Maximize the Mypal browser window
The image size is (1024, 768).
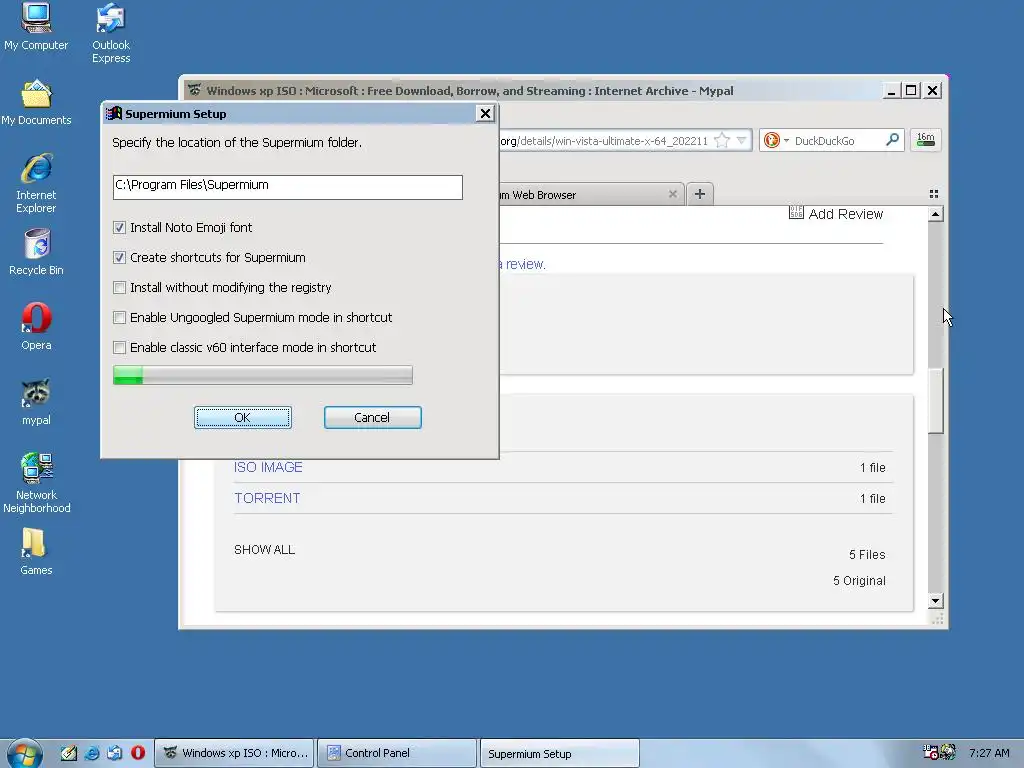click(x=911, y=90)
